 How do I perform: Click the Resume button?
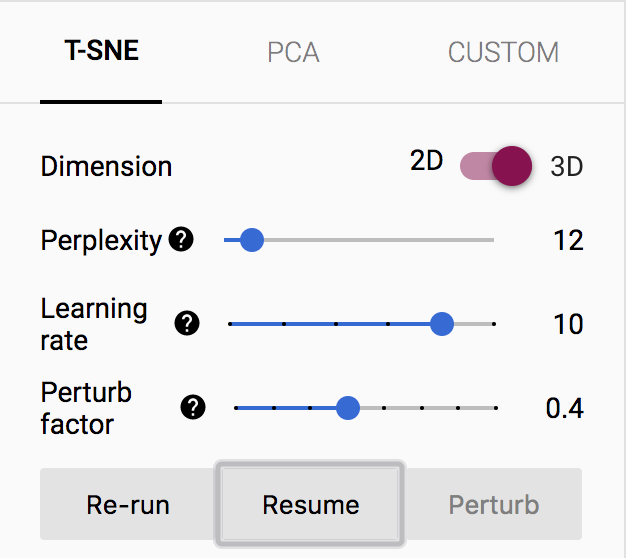point(311,504)
